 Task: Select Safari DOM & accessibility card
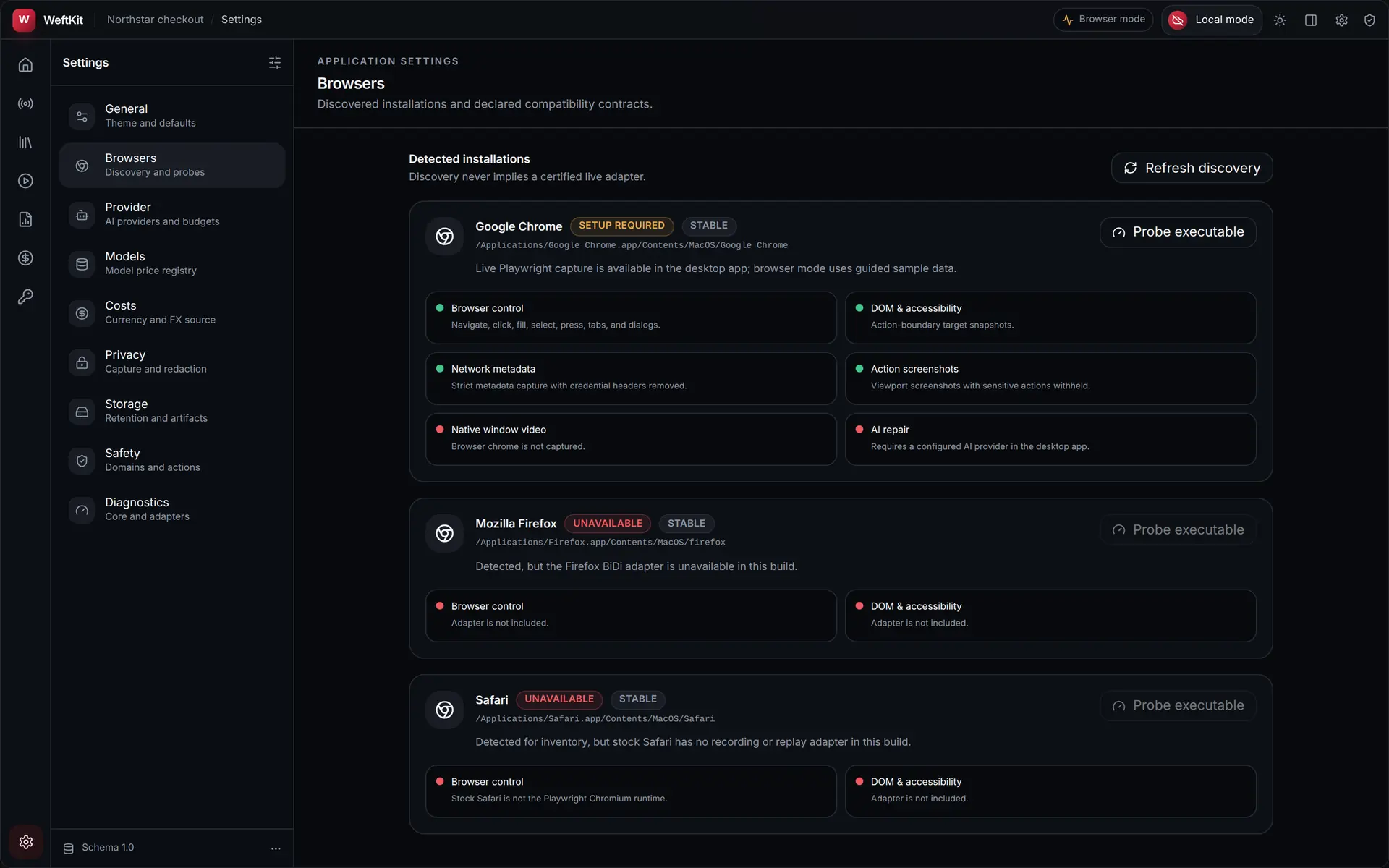(1050, 791)
